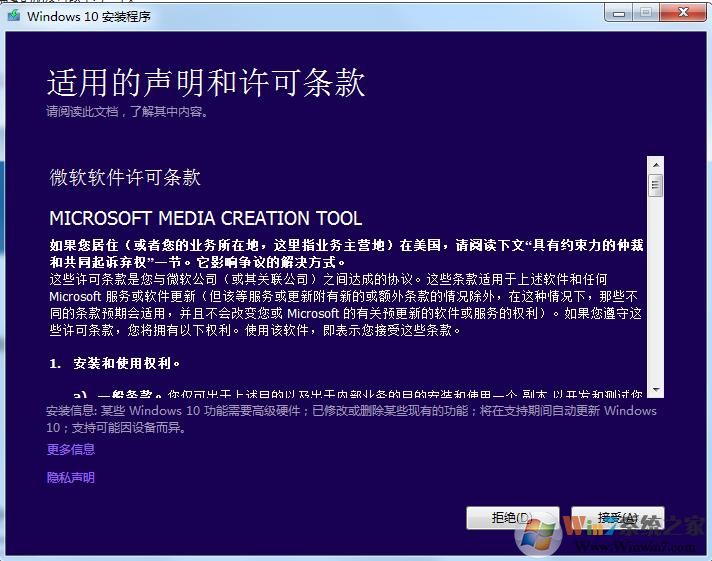
Task: Click the maximize icon in the title bar
Action: click(644, 12)
